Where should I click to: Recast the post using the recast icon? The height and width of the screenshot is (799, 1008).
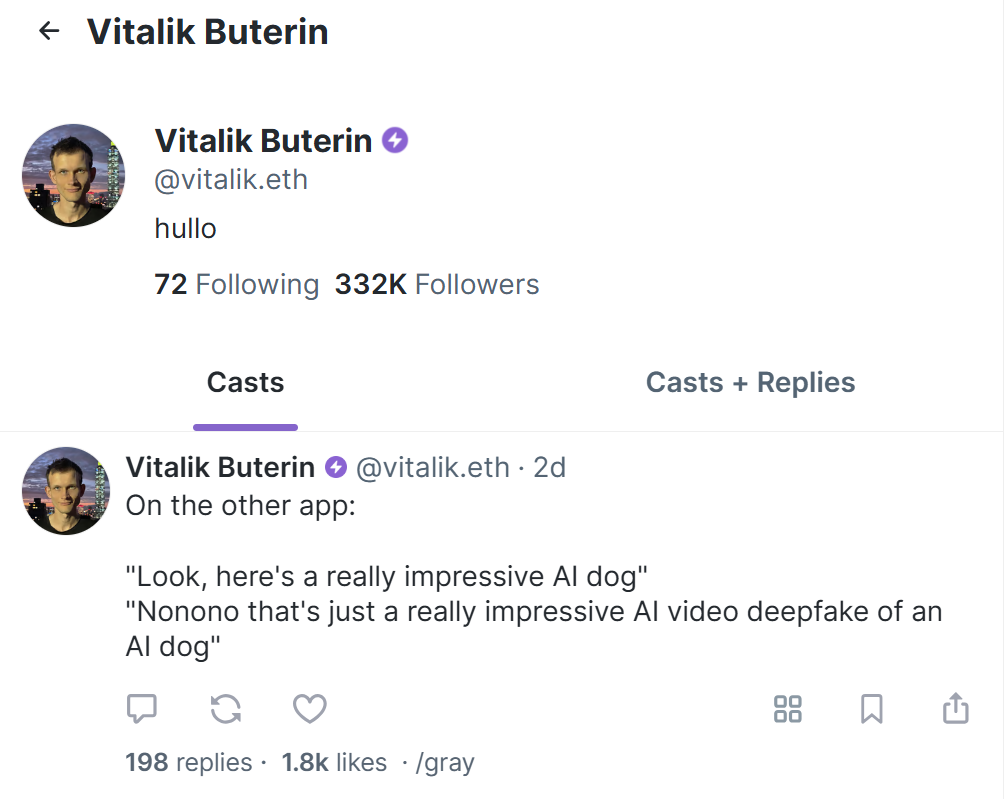point(226,709)
